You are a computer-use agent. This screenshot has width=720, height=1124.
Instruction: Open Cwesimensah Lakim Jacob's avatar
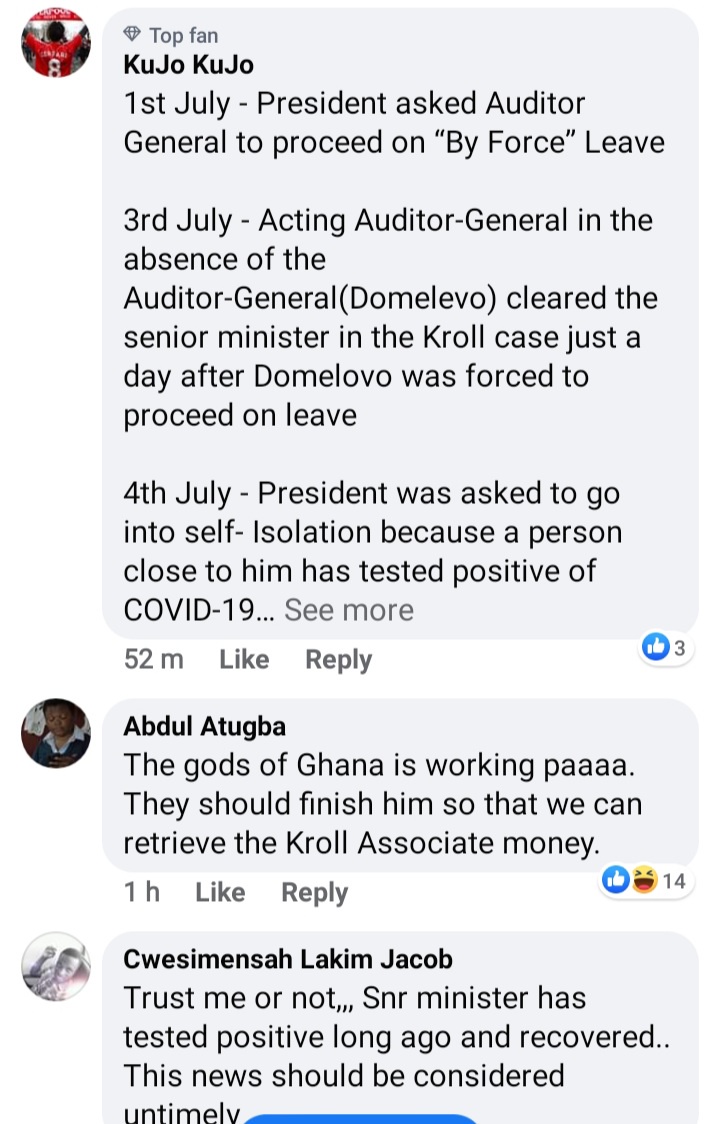(57, 967)
